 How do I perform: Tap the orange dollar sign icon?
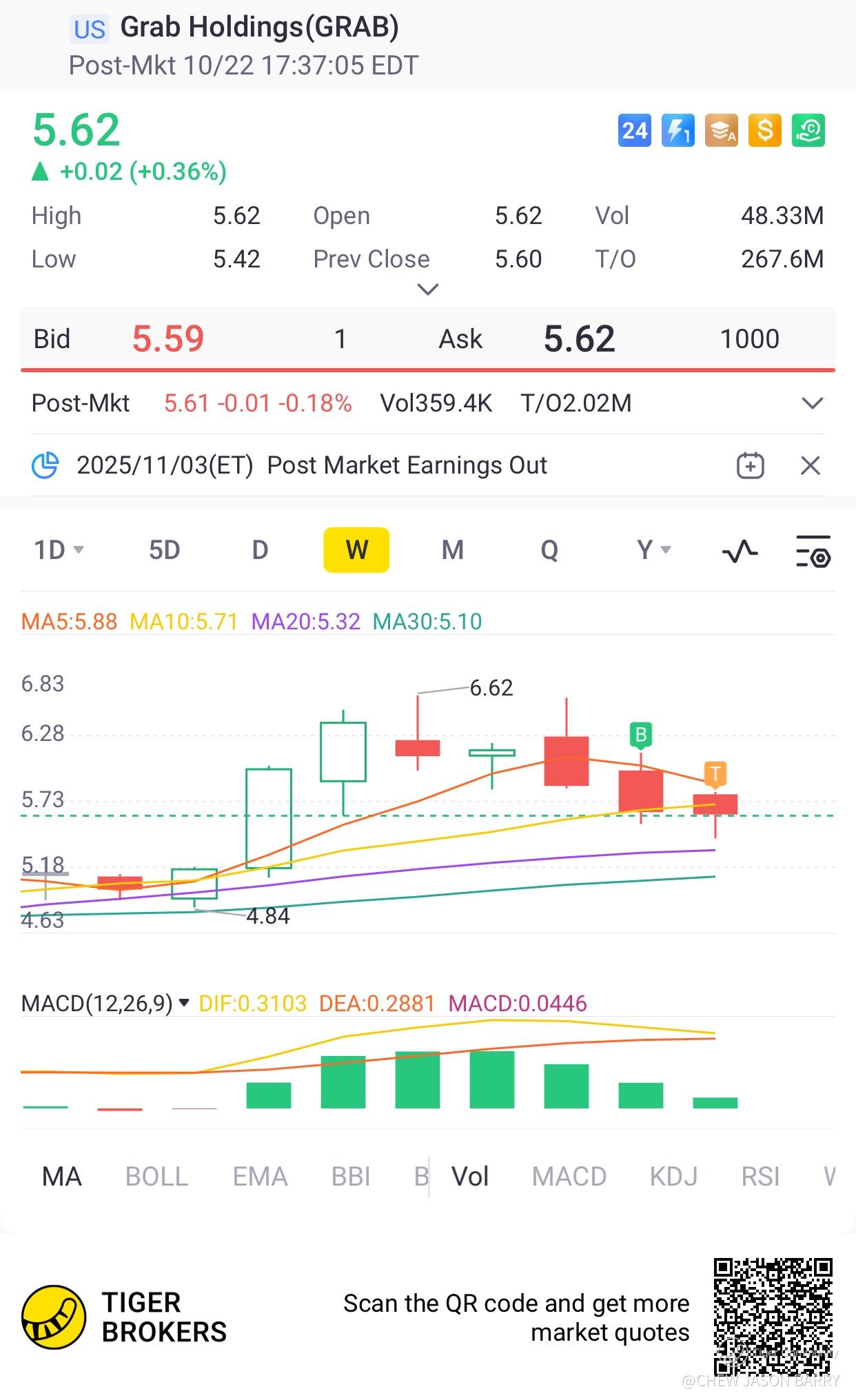click(765, 130)
